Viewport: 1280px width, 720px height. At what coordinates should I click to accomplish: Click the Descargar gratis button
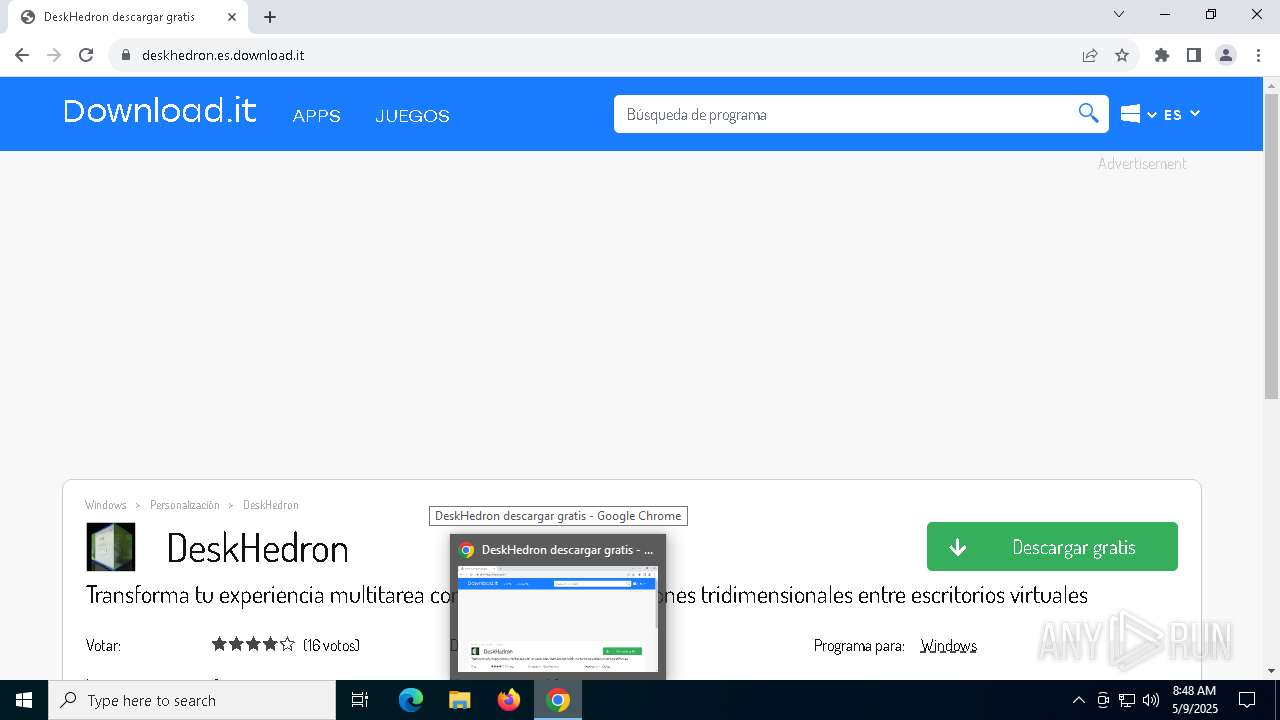[x=1052, y=547]
